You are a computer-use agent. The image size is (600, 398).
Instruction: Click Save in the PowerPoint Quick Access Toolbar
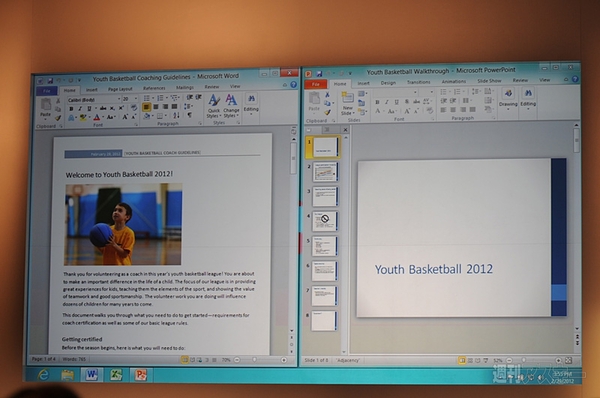tap(320, 73)
